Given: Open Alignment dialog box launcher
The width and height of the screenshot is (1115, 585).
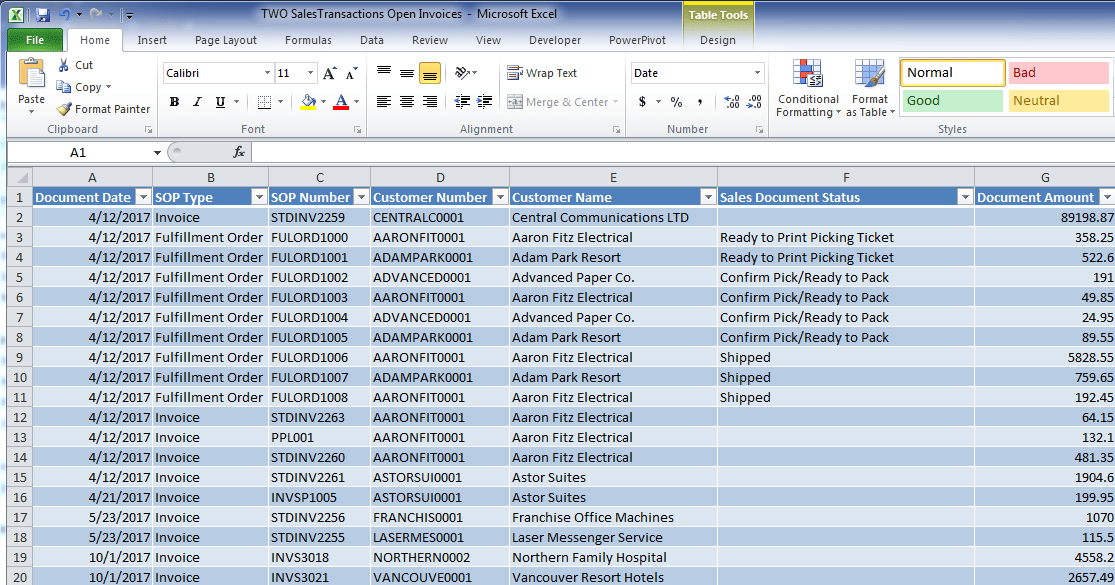Looking at the screenshot, I should (616, 129).
